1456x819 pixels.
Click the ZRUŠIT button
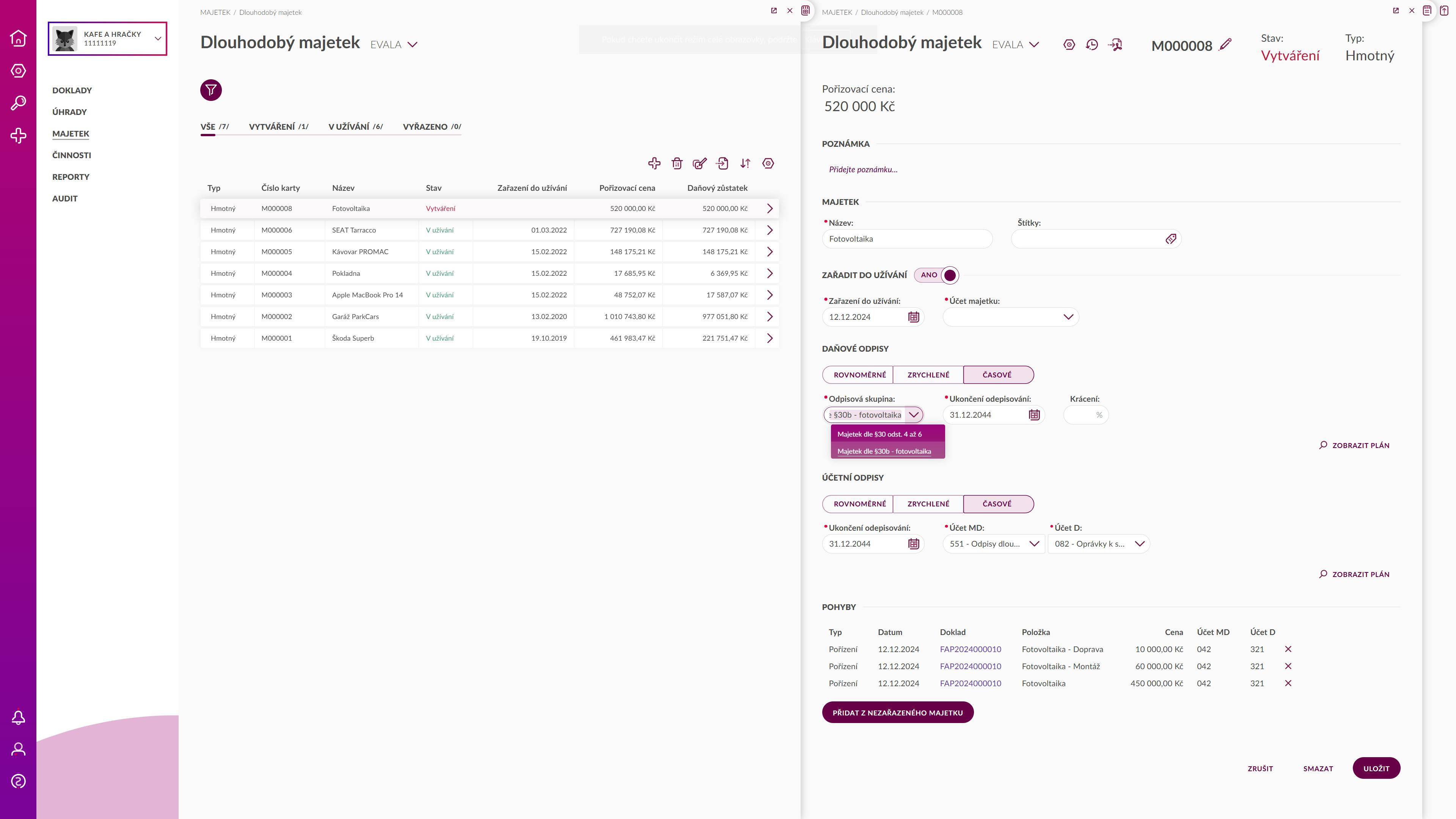1260,769
